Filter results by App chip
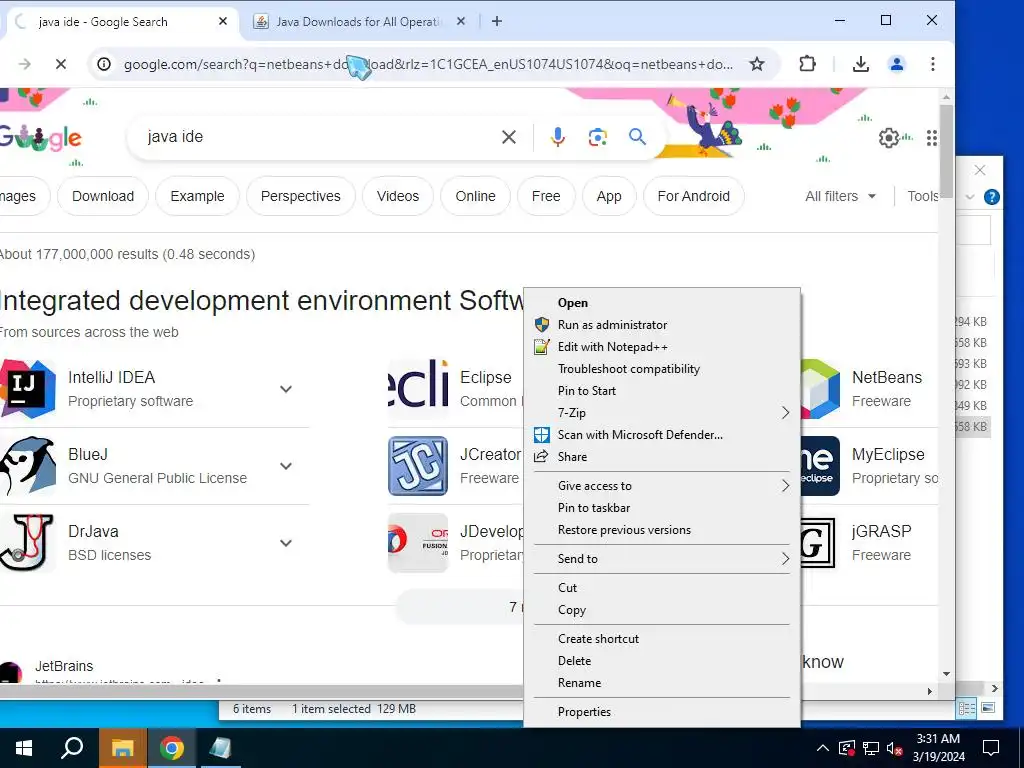Image resolution: width=1024 pixels, height=768 pixels. point(609,196)
